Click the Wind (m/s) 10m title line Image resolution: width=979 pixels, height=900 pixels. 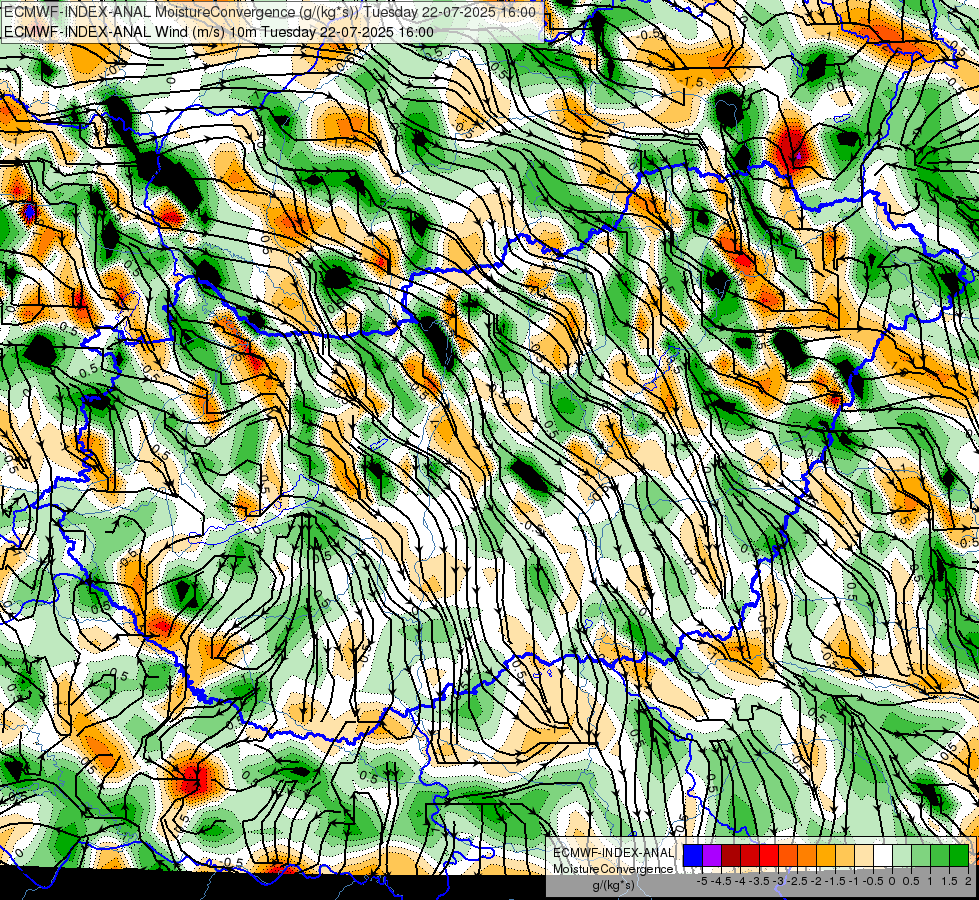tap(219, 31)
